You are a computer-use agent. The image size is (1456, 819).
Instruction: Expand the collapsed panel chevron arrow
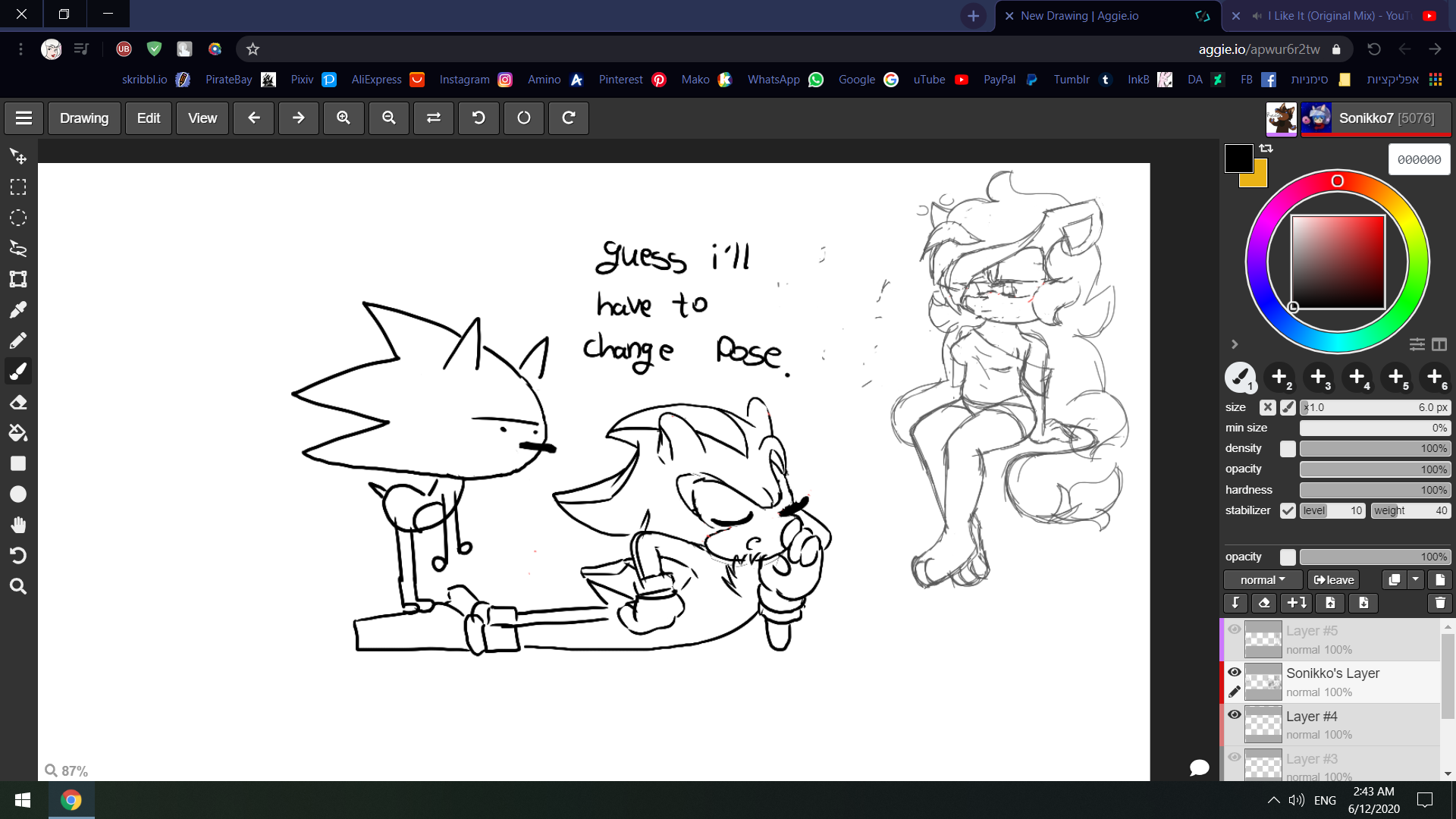[x=1235, y=344]
